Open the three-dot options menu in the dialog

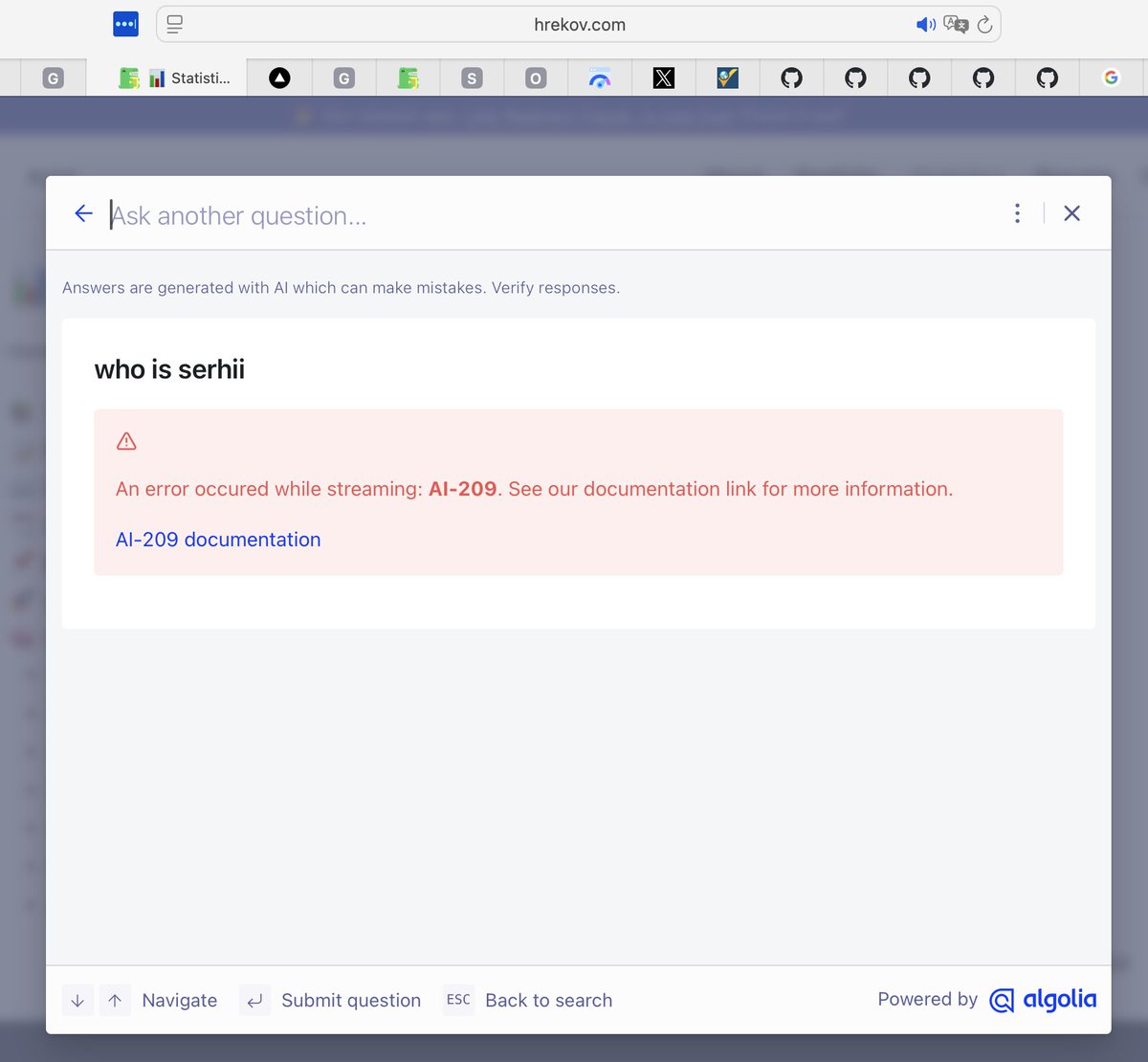point(1017,213)
